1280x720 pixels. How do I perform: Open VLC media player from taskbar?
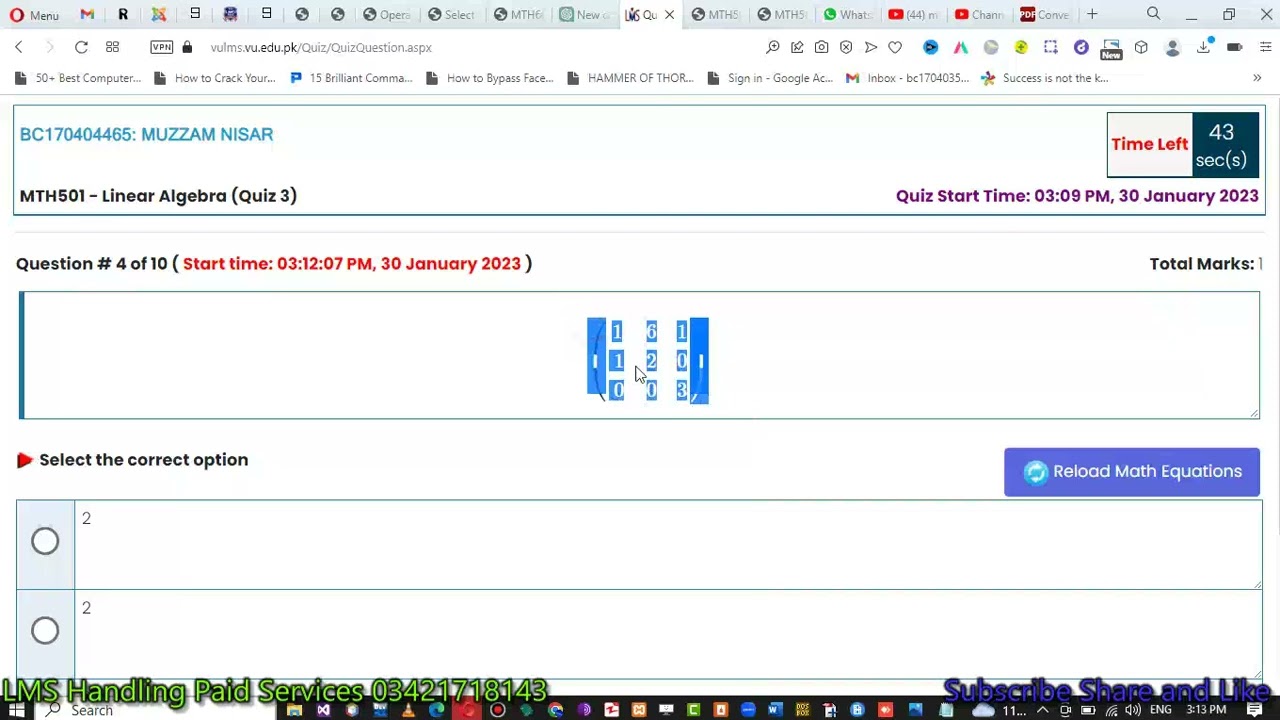click(x=408, y=710)
